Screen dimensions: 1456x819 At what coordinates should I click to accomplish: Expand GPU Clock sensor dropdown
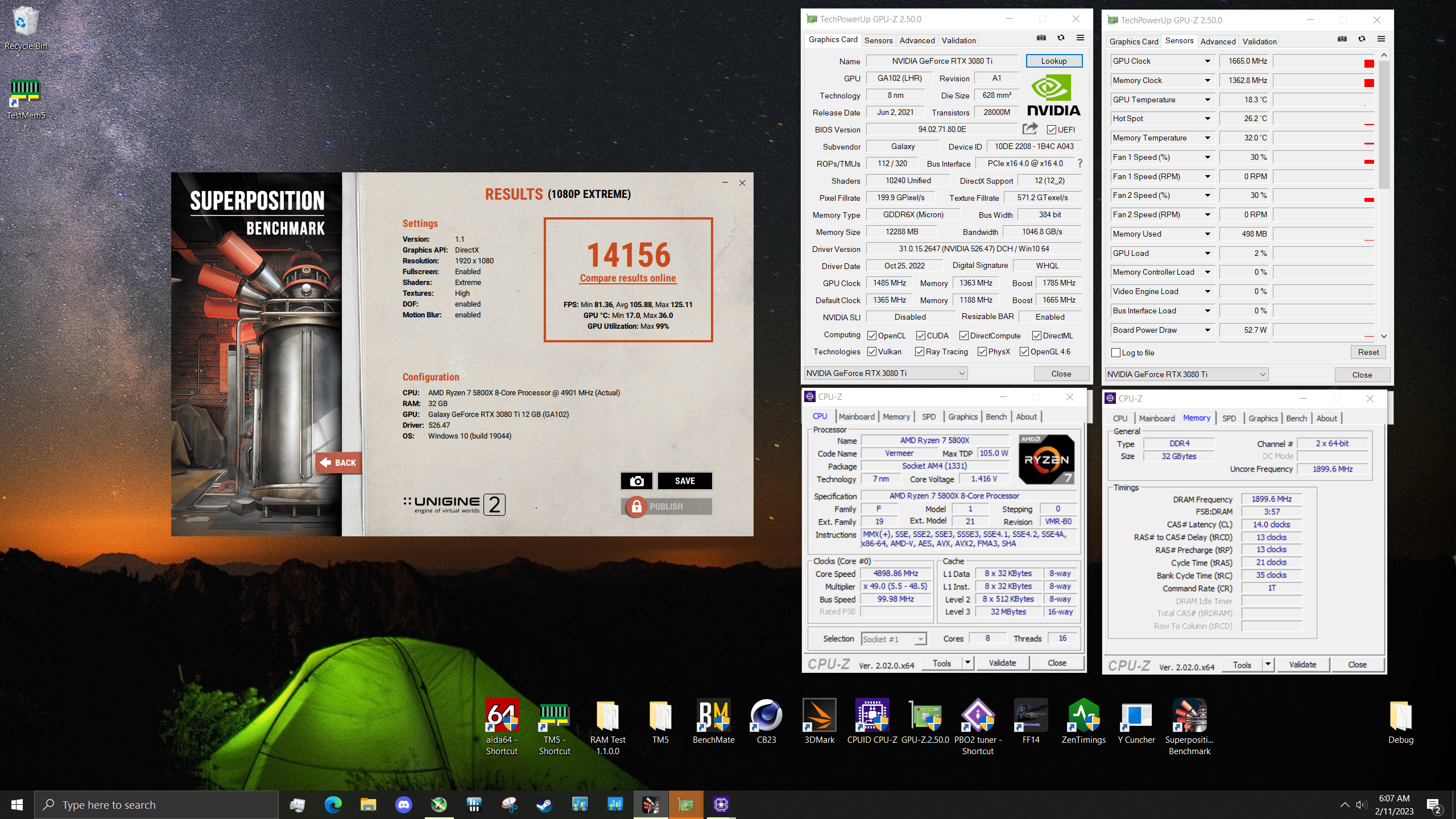tap(1207, 61)
